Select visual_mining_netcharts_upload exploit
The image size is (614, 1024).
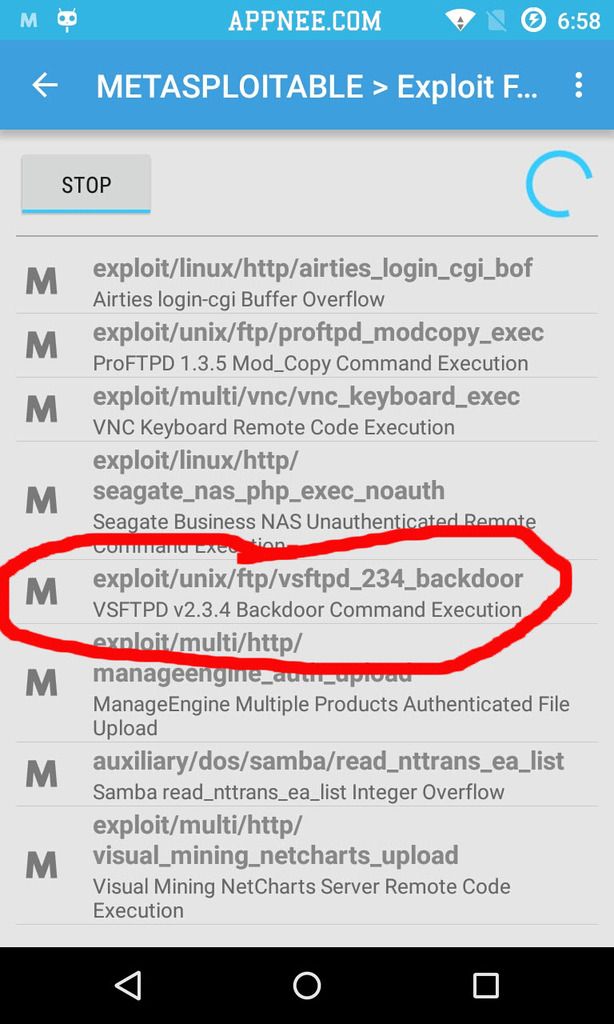pyautogui.click(x=307, y=865)
